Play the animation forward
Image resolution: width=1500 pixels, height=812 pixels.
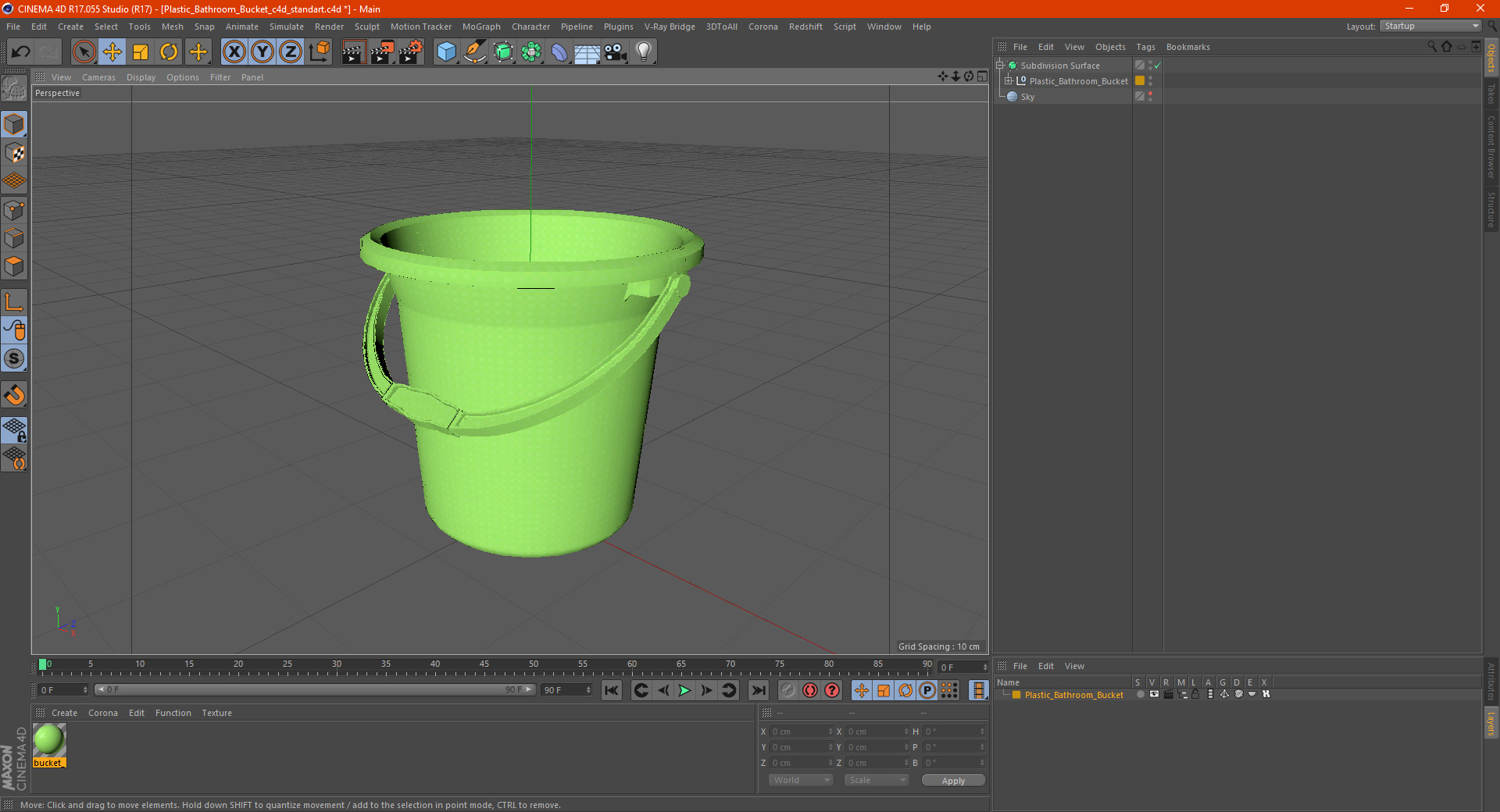click(684, 690)
